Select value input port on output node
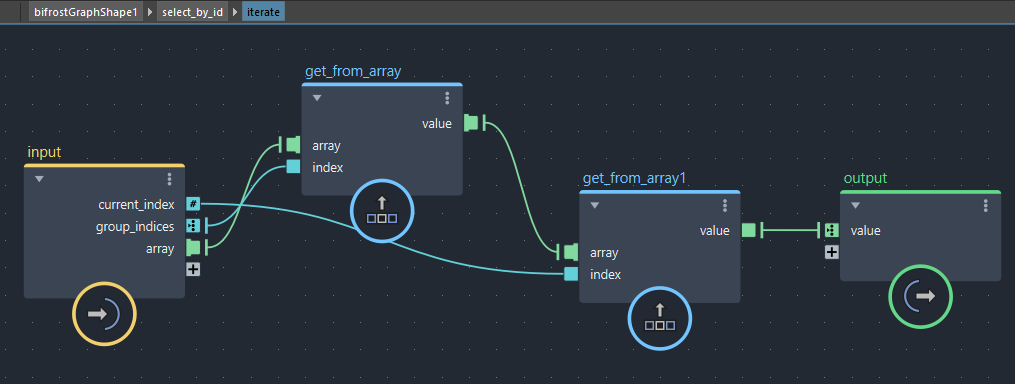The width and height of the screenshot is (1015, 384). [832, 230]
